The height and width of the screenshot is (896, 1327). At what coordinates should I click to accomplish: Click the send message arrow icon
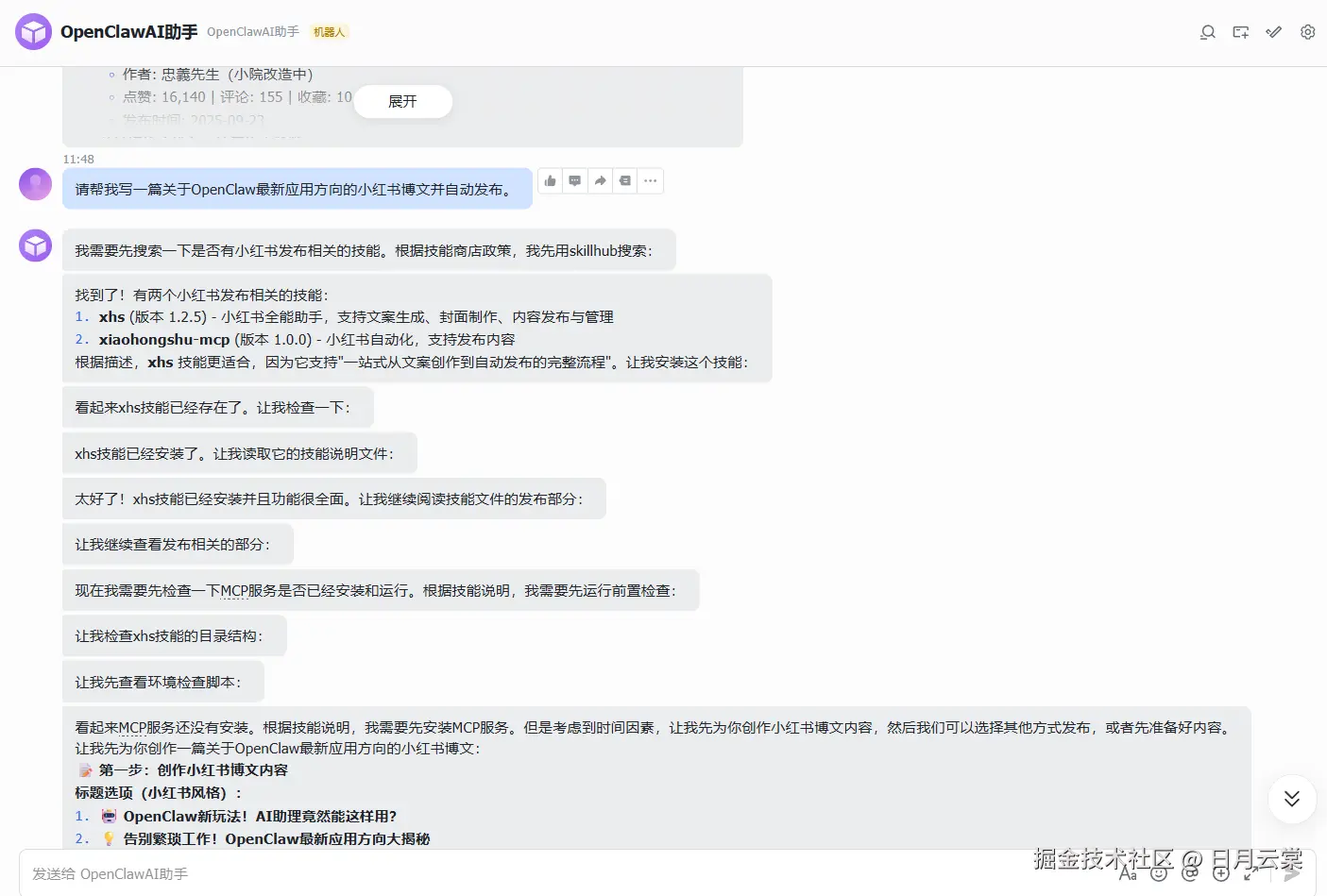click(x=1292, y=873)
